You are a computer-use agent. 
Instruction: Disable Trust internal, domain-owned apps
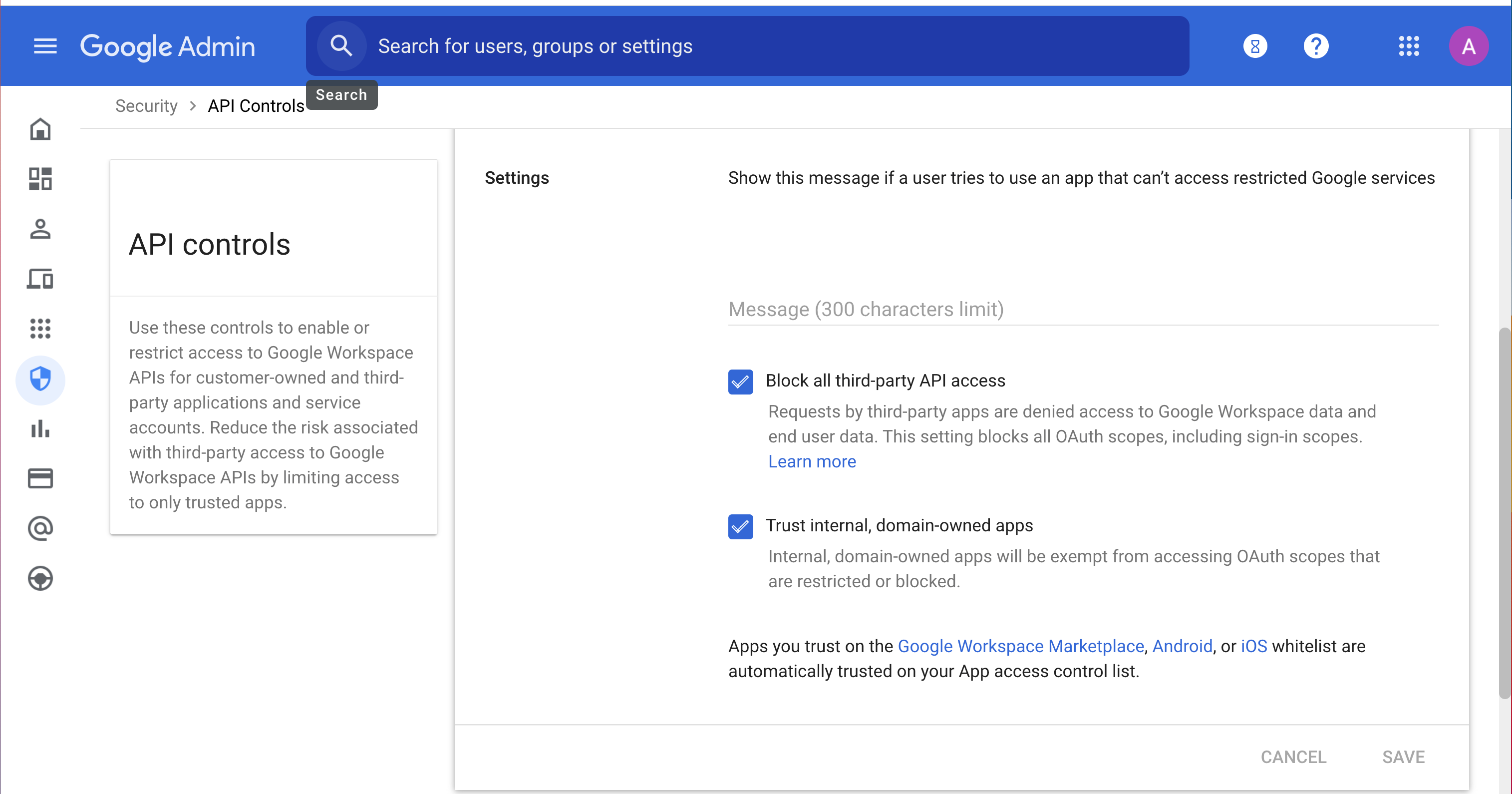(x=740, y=527)
